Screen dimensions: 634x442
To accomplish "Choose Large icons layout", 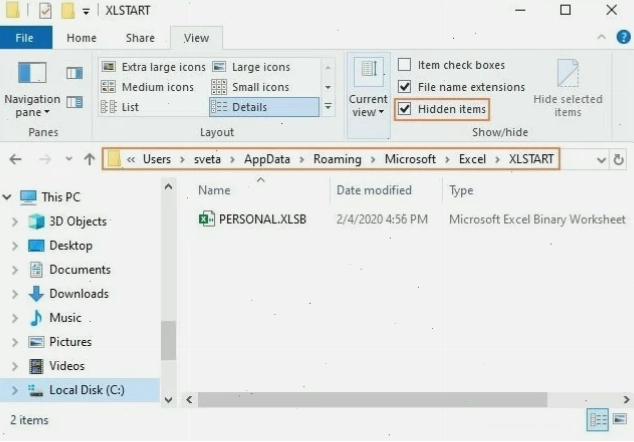I will pos(251,67).
